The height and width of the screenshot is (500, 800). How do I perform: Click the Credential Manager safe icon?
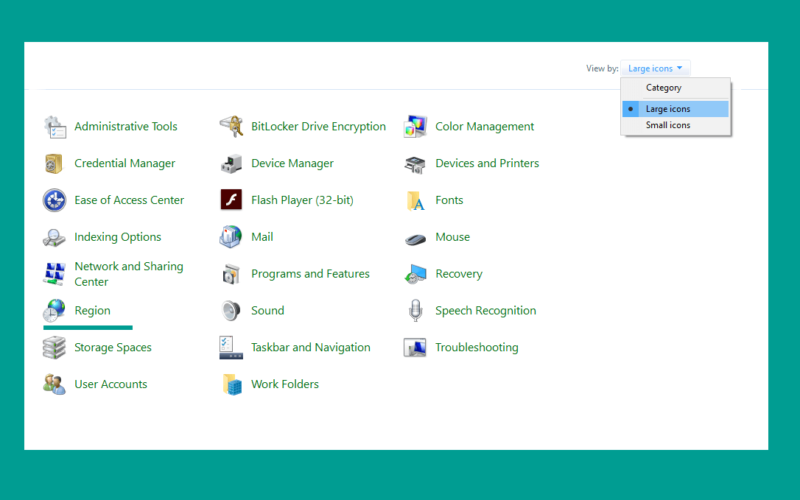point(54,163)
